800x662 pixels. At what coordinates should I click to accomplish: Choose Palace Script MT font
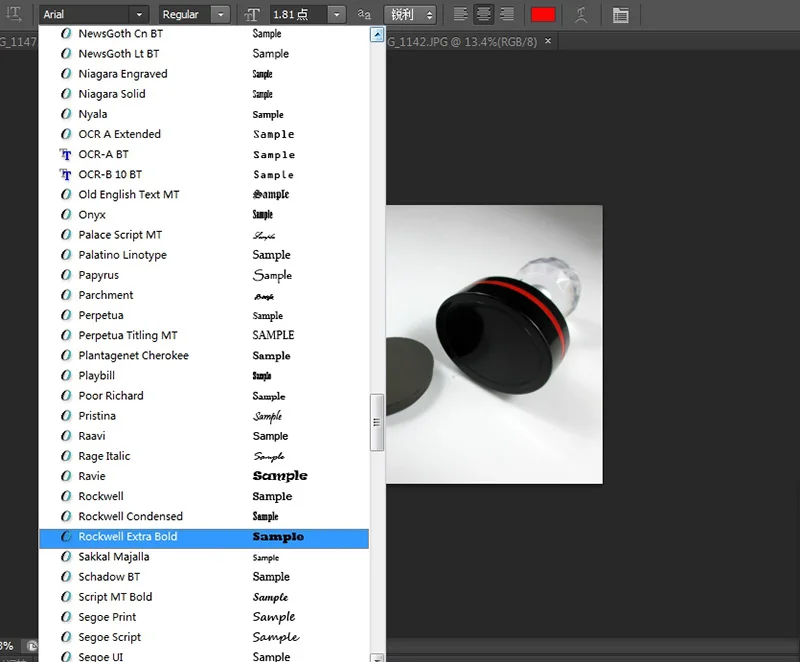[x=204, y=235]
